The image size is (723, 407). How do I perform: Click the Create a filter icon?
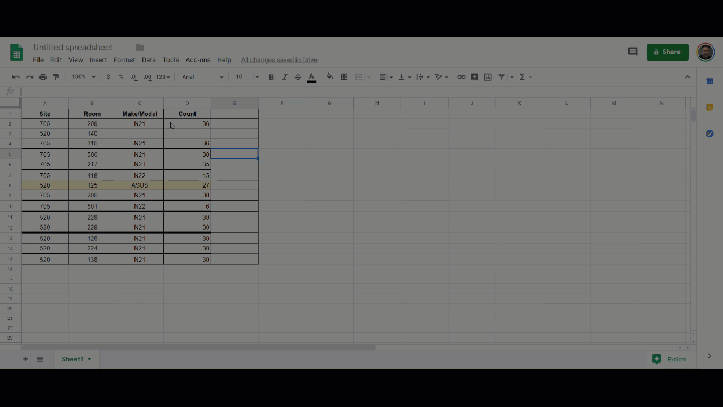click(x=501, y=77)
